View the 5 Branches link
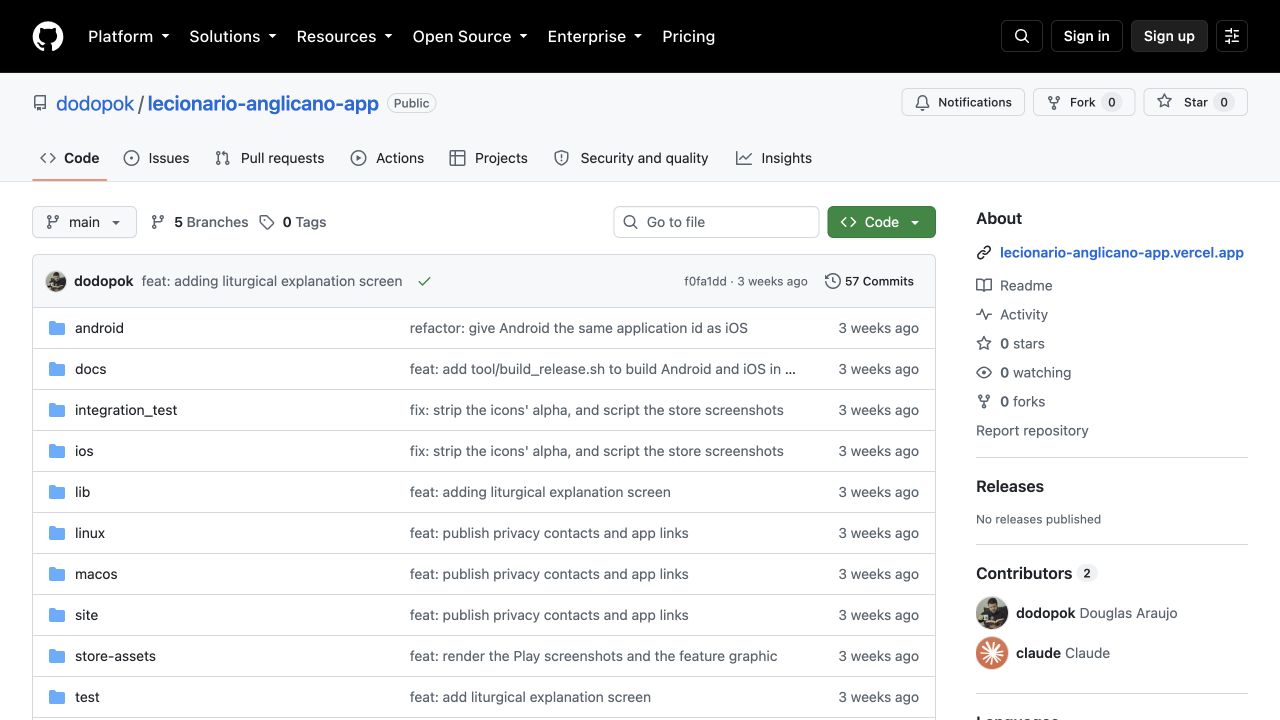The width and height of the screenshot is (1280, 720). (x=200, y=222)
